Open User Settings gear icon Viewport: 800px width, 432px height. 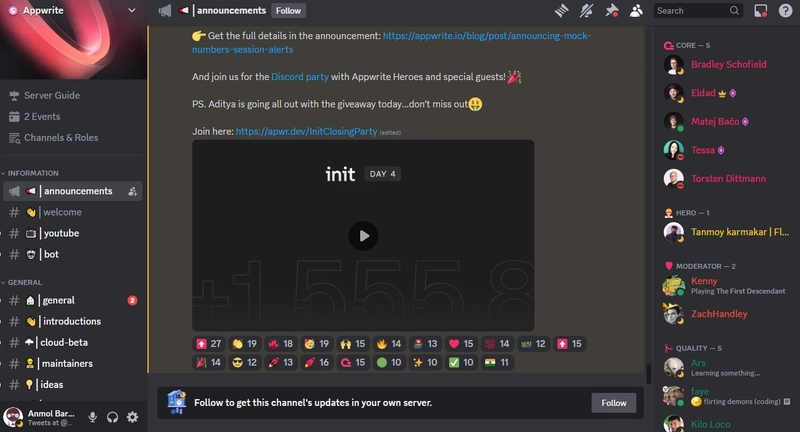[x=132, y=417]
